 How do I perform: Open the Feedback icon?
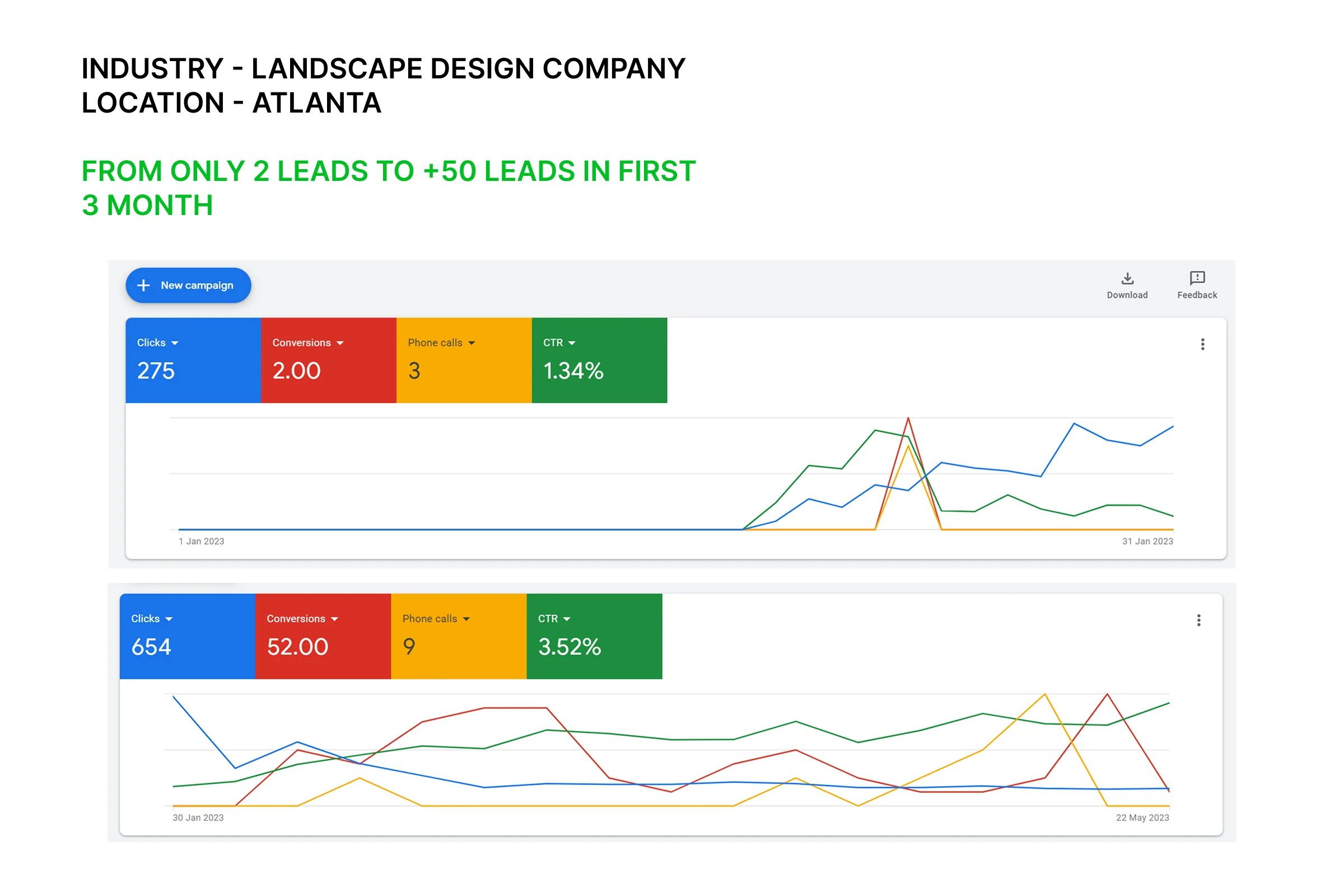(1197, 279)
